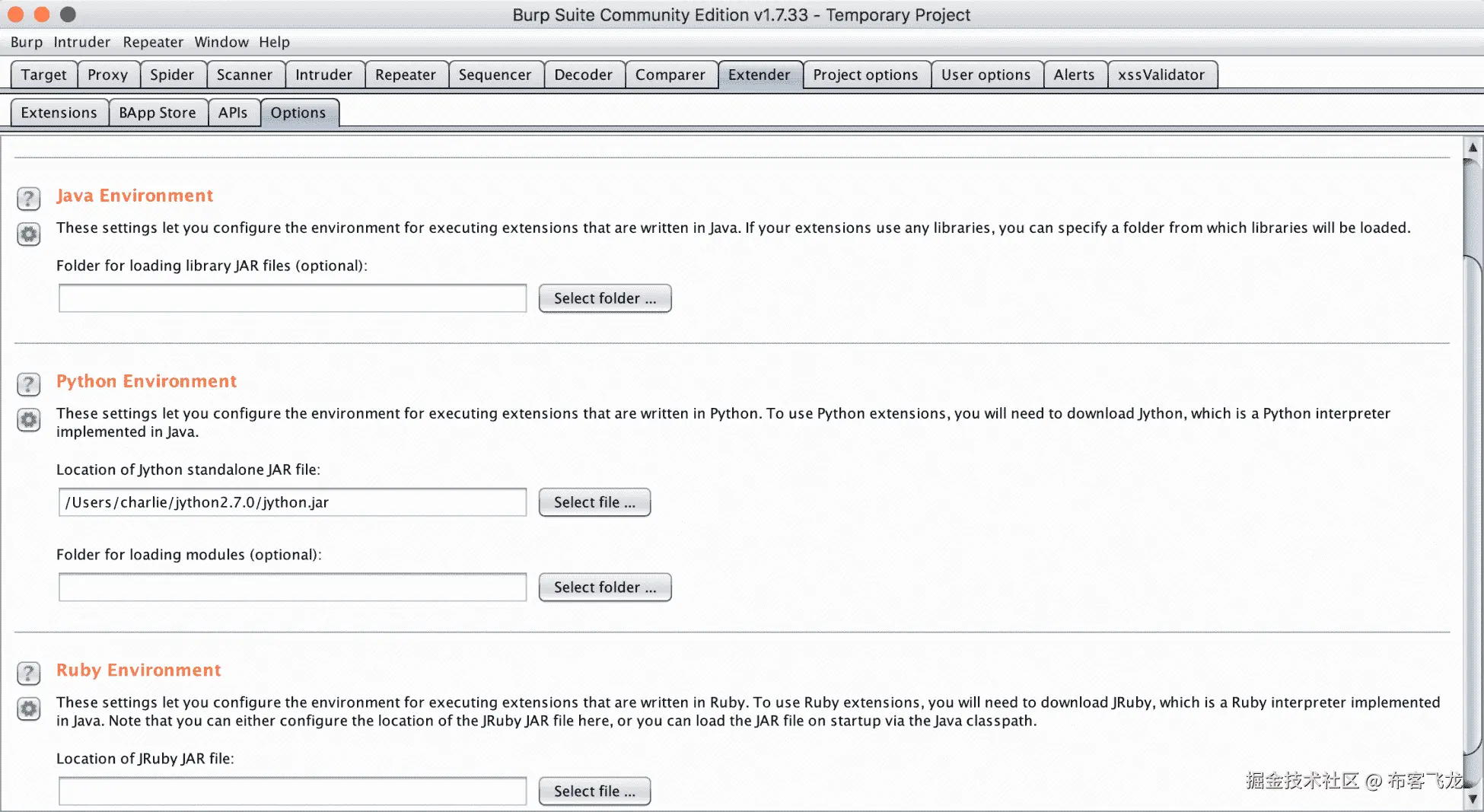Open the User options tab
Image resolution: width=1484 pixels, height=812 pixels.
click(986, 75)
